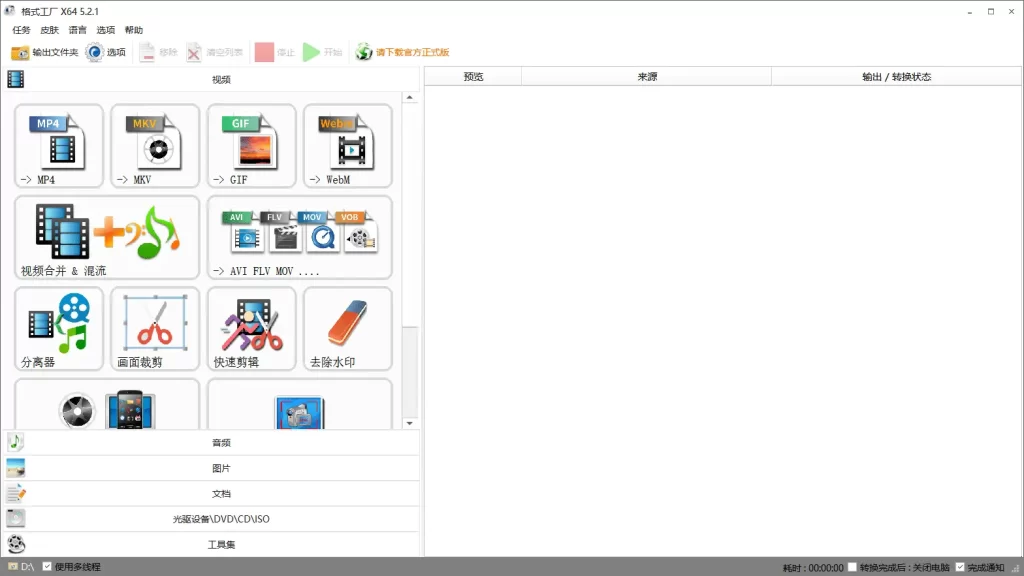This screenshot has height=576, width=1024.
Task: Open the MP4 converter tool
Action: coord(58,146)
